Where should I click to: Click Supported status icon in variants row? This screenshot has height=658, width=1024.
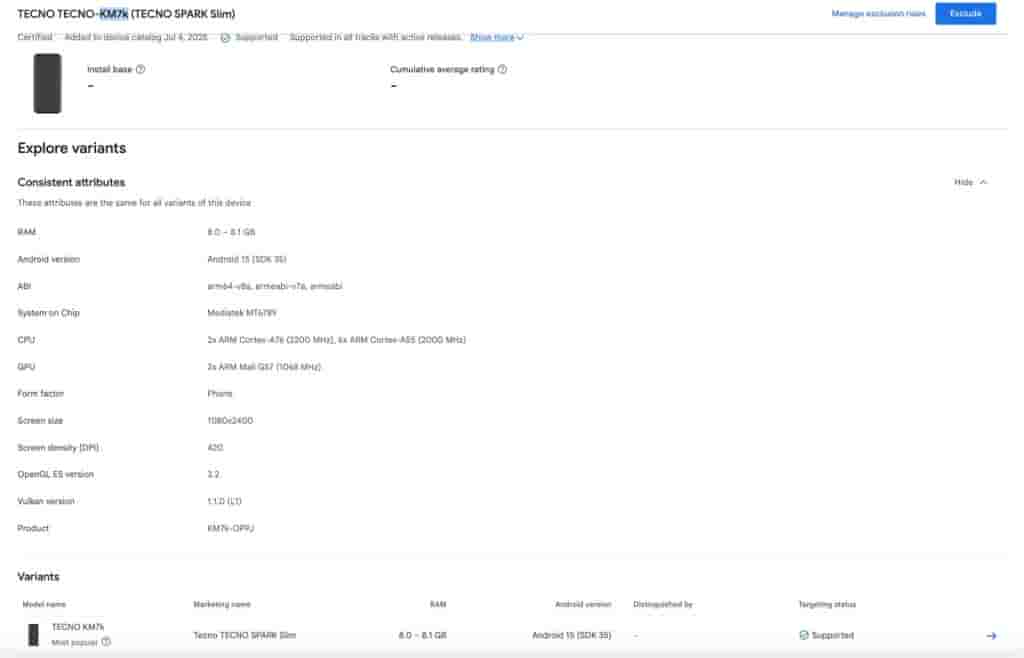(x=804, y=635)
